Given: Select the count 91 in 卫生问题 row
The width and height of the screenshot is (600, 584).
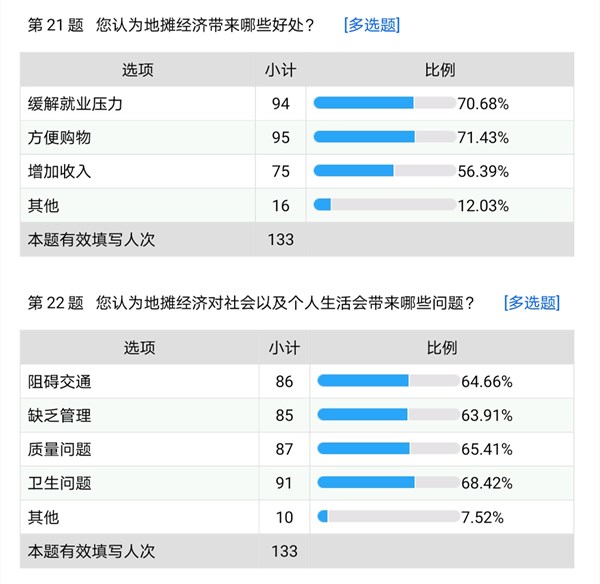Looking at the screenshot, I should 283,483.
